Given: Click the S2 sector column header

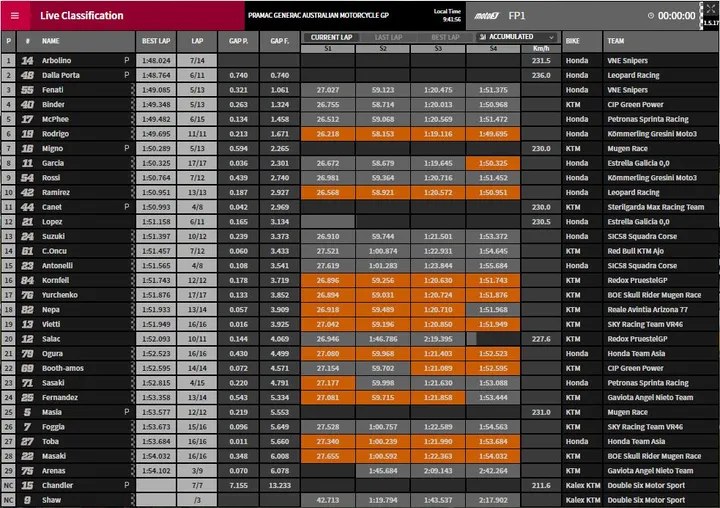Looking at the screenshot, I should (x=383, y=48).
